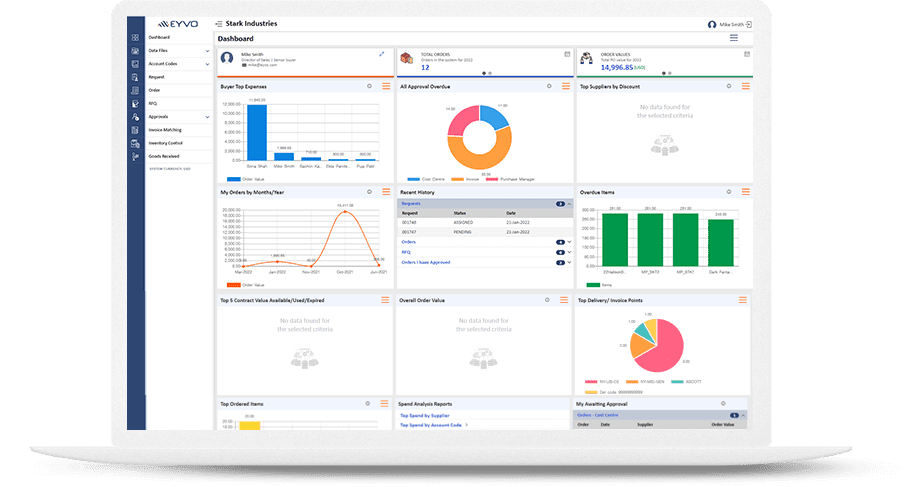This screenshot has height=487, width=924.
Task: Select Inventory Control in the sidebar
Action: coord(165,143)
